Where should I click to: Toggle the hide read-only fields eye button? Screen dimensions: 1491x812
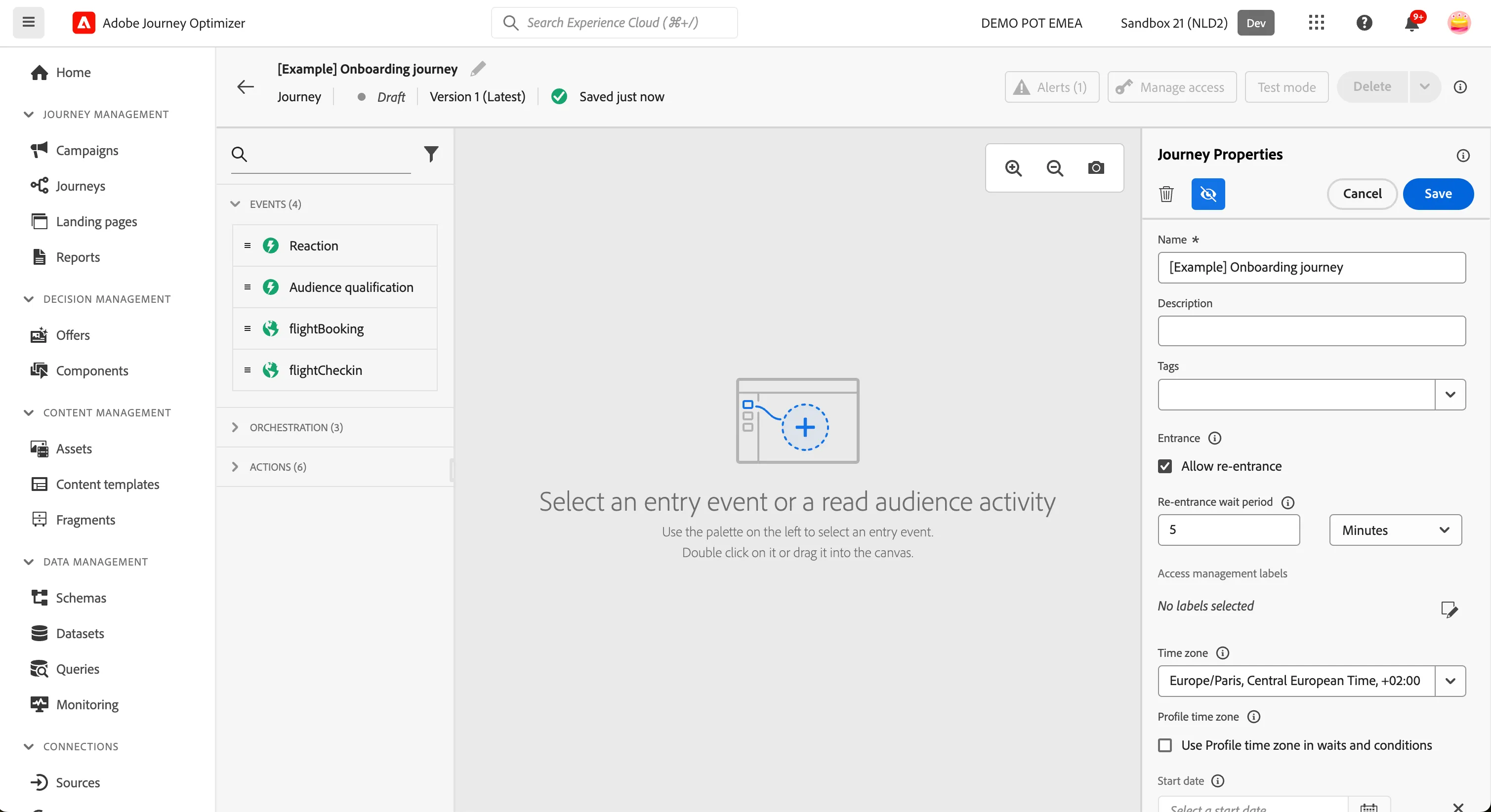coord(1207,194)
